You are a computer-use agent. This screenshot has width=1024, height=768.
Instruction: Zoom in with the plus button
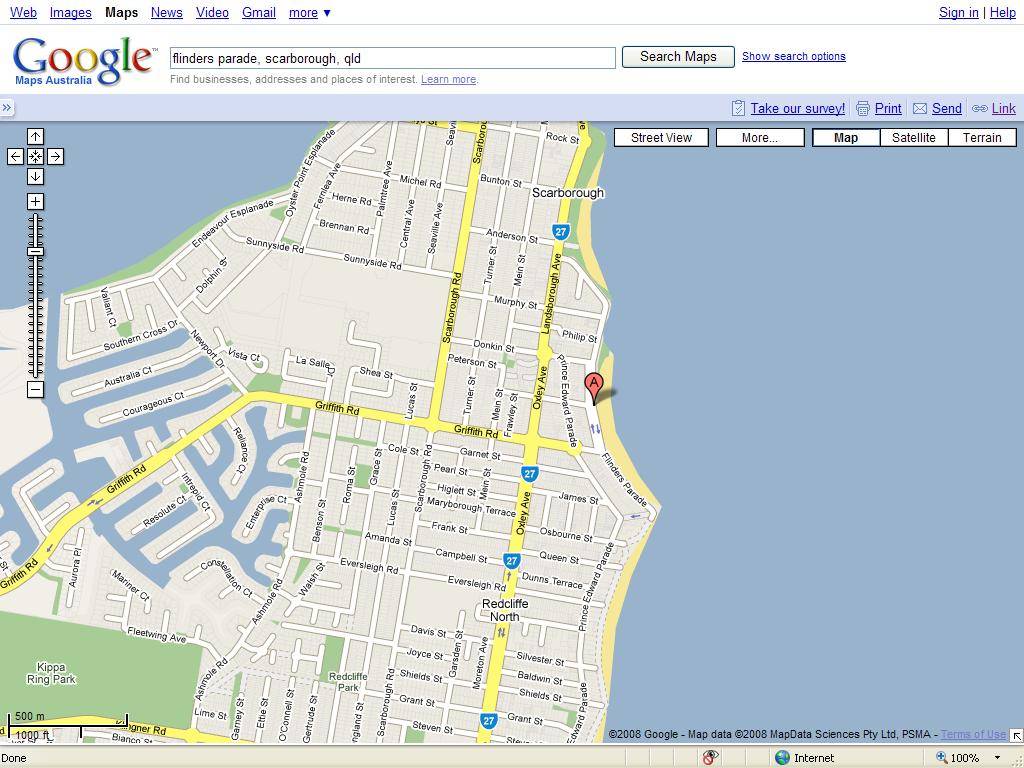coord(35,201)
